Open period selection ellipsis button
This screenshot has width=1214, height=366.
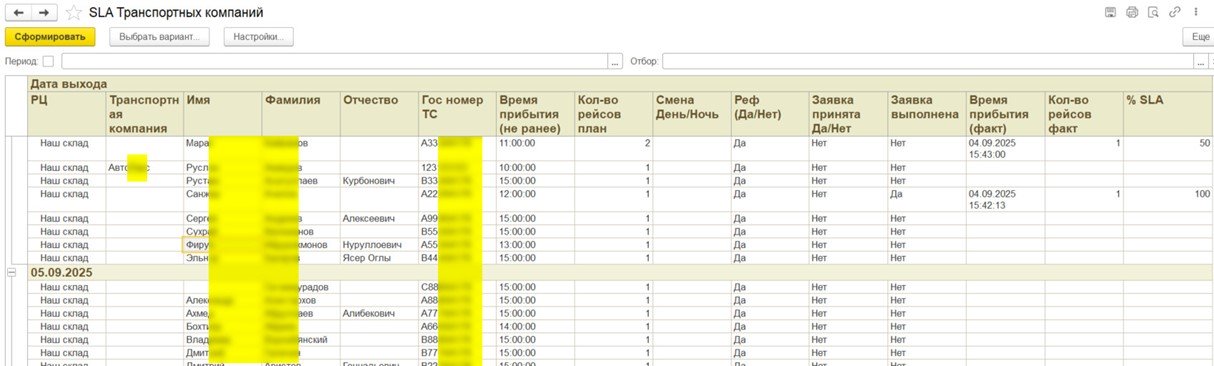point(616,61)
